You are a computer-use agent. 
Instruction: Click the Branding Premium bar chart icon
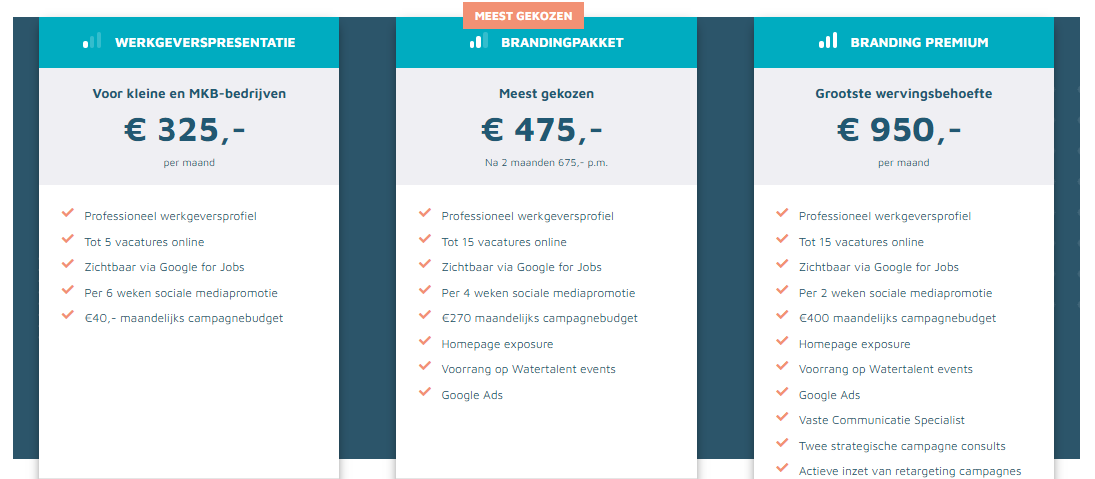[x=828, y=40]
